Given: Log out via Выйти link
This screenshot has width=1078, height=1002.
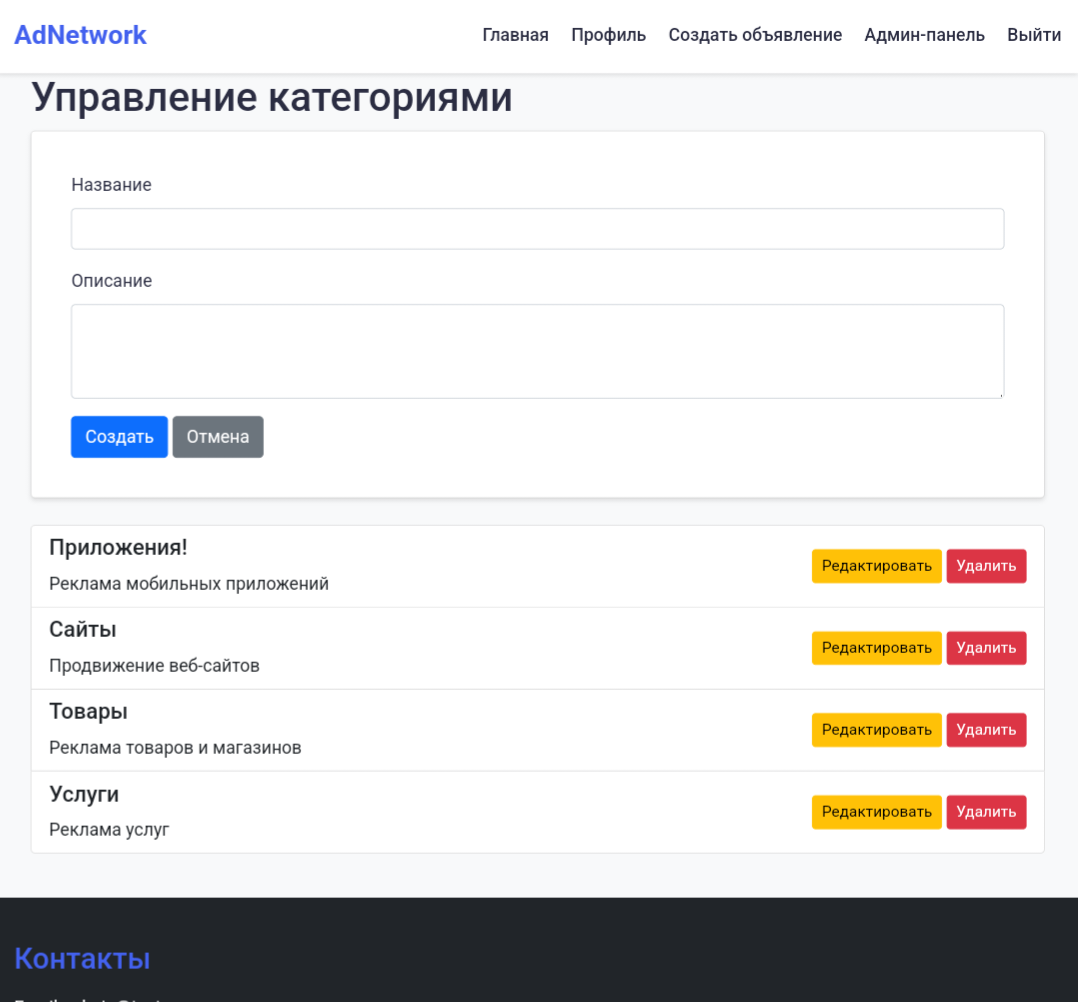Looking at the screenshot, I should coord(1034,35).
